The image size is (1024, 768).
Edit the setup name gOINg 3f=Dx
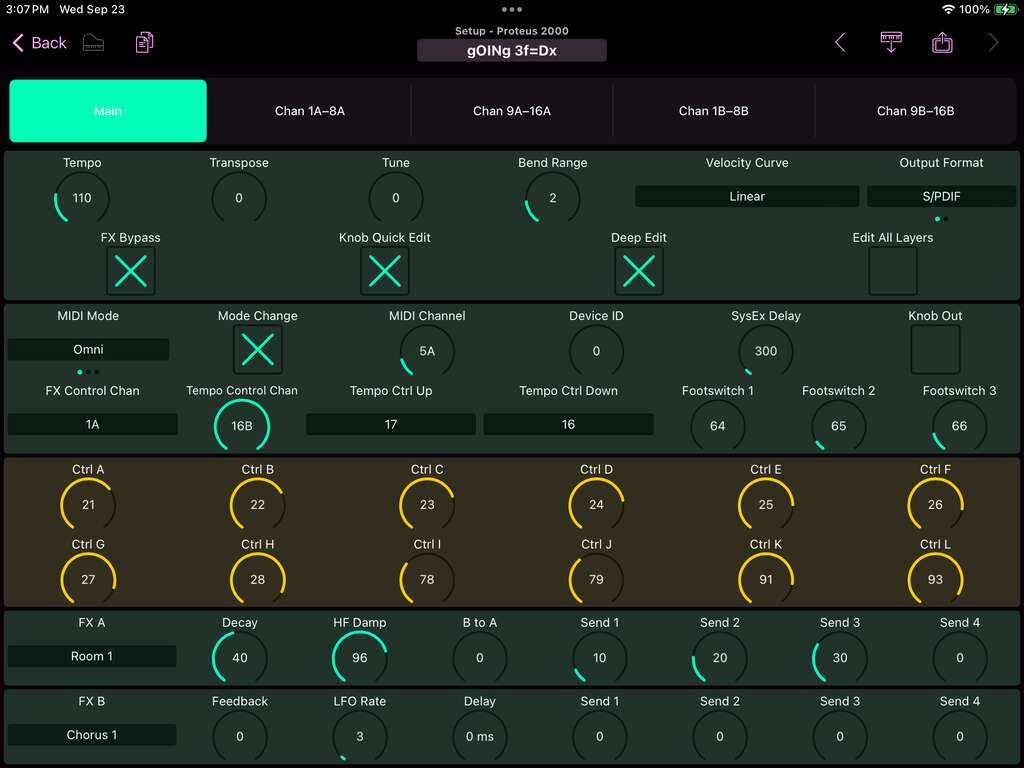(511, 50)
